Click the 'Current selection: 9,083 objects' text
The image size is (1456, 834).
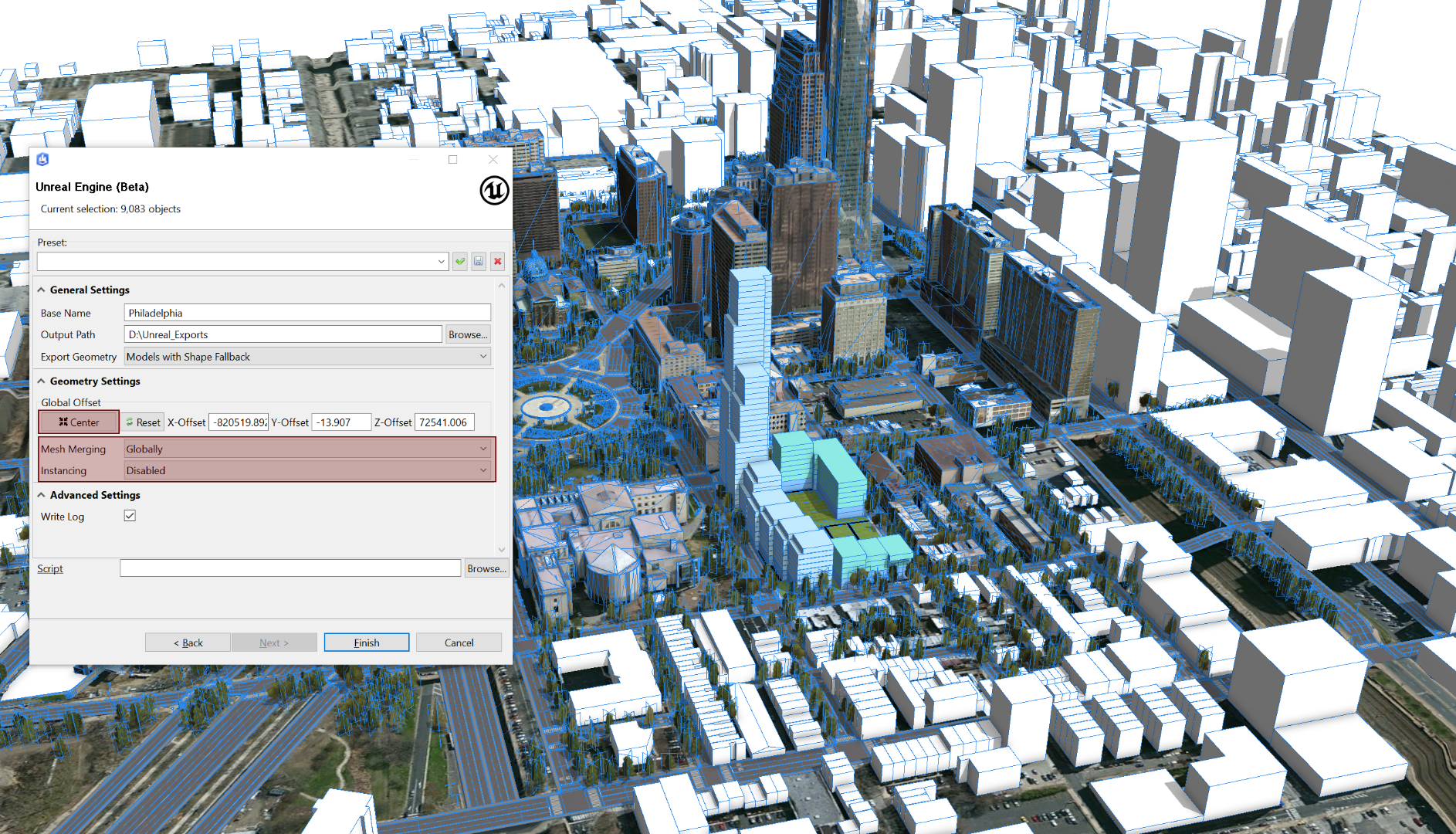coord(110,209)
